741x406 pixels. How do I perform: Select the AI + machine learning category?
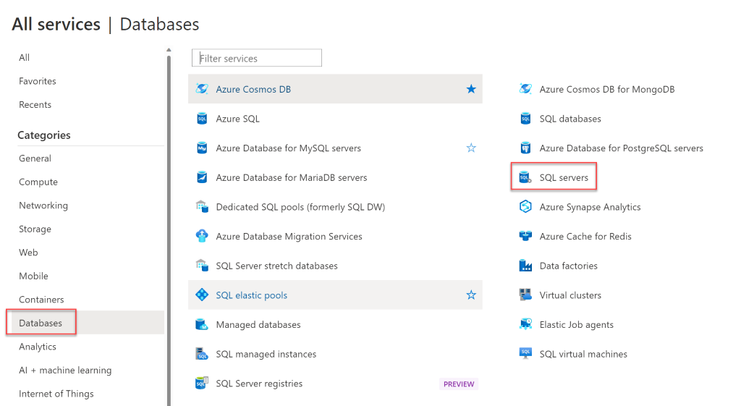(65, 370)
